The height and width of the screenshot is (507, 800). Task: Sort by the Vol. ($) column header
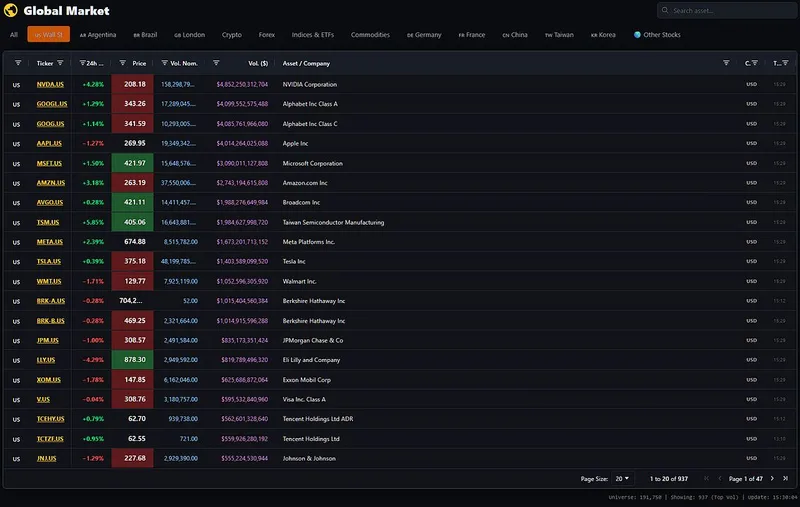click(x=258, y=63)
